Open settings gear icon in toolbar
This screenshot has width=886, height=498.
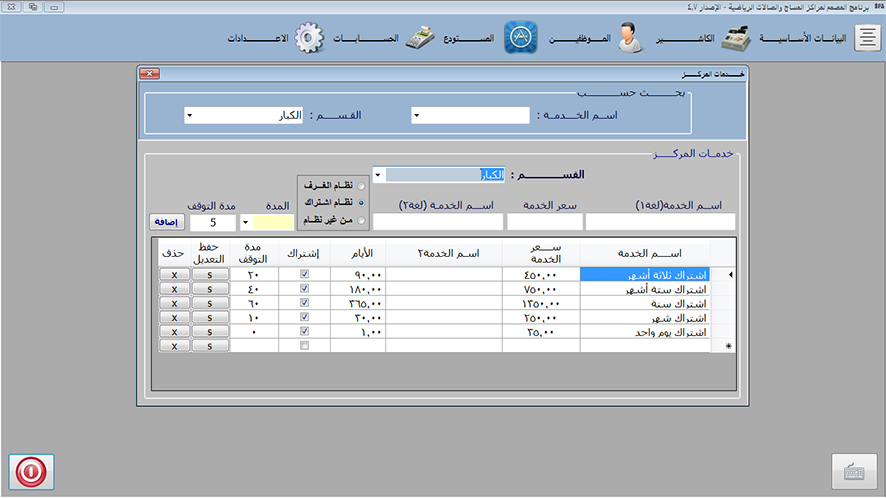(x=311, y=39)
